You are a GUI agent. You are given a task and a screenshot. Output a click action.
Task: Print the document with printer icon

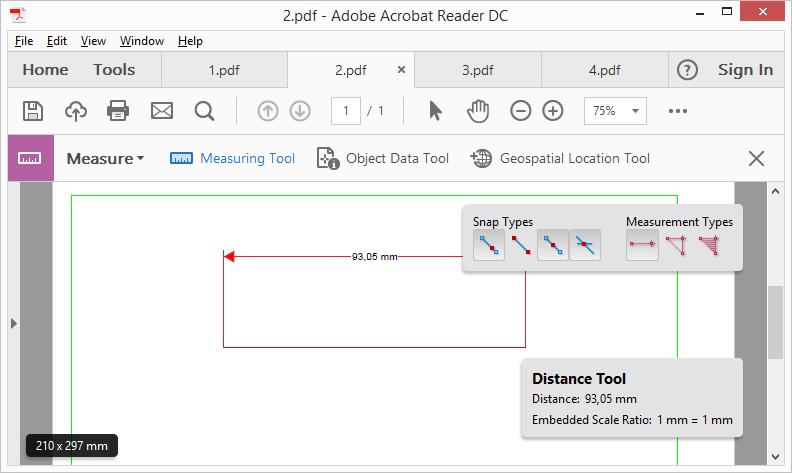118,111
